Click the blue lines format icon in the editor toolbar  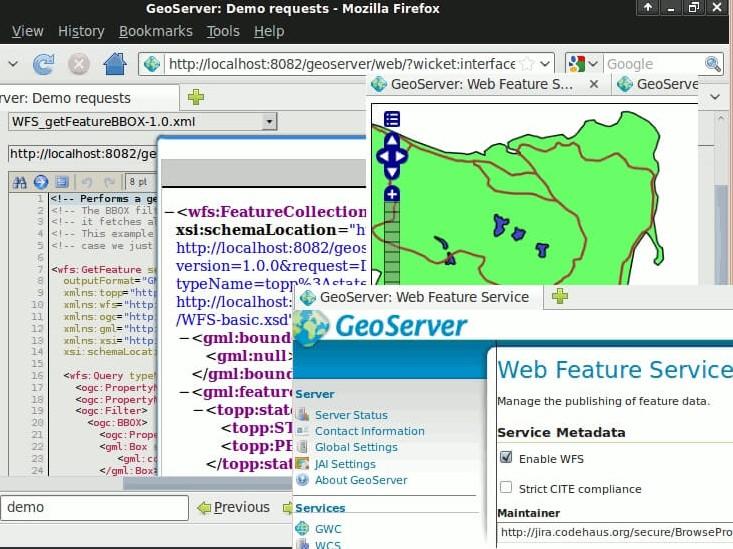[62, 182]
